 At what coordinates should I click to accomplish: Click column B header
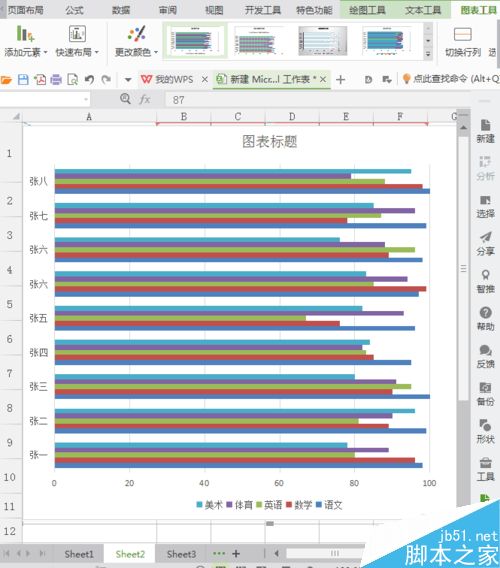pyautogui.click(x=184, y=117)
